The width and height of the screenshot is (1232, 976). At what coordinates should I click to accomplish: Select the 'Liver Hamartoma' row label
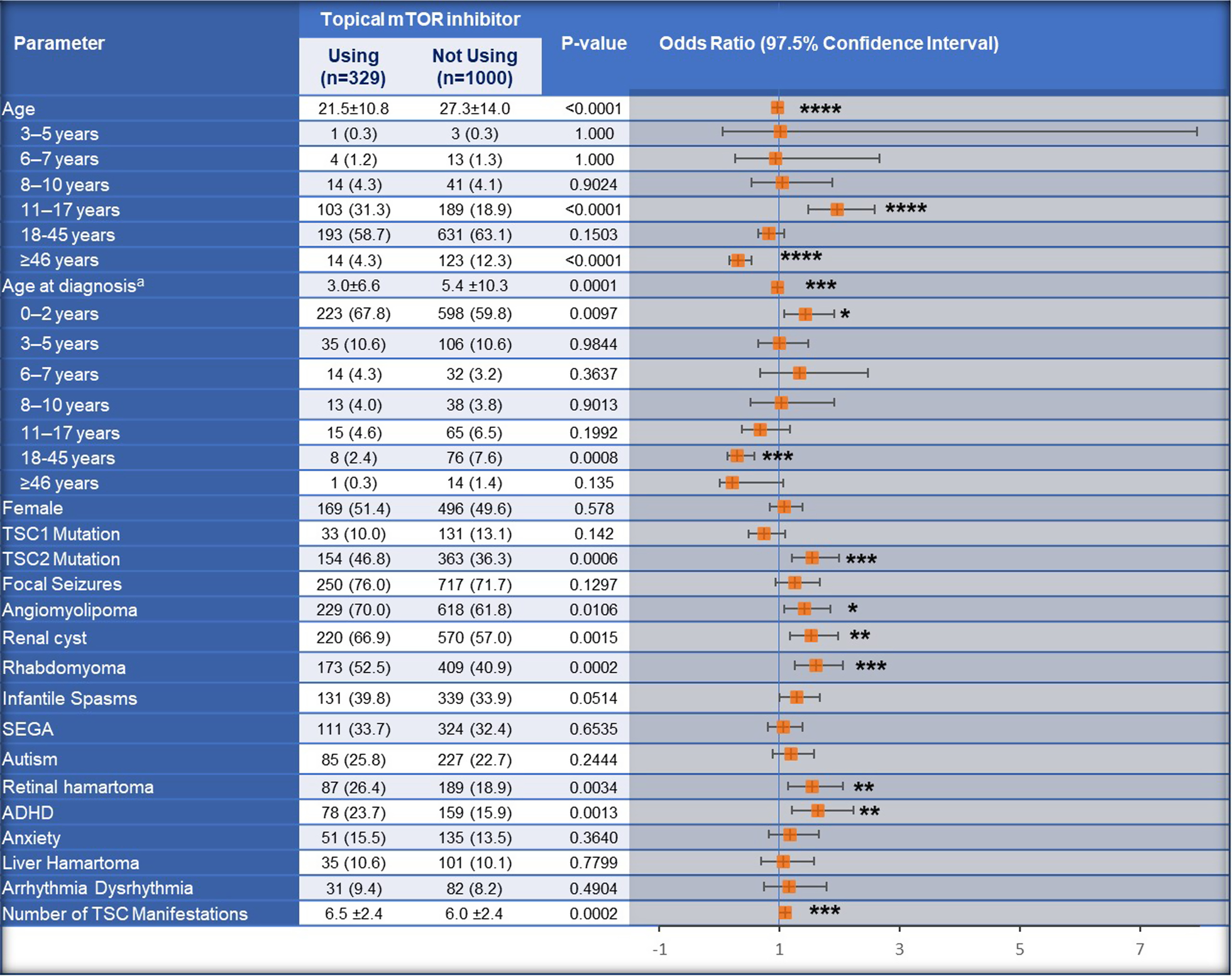[70, 863]
